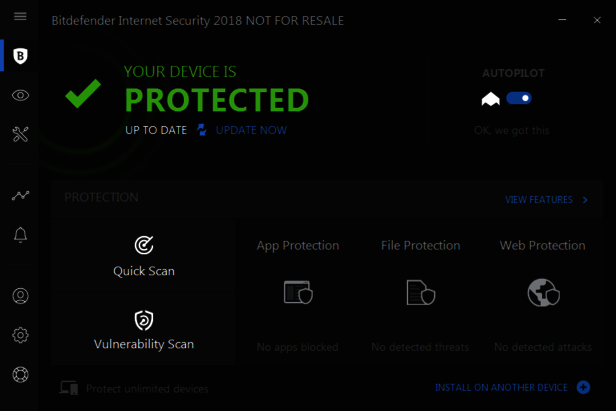Open the File Protection module
This screenshot has height=411, width=616.
click(420, 292)
